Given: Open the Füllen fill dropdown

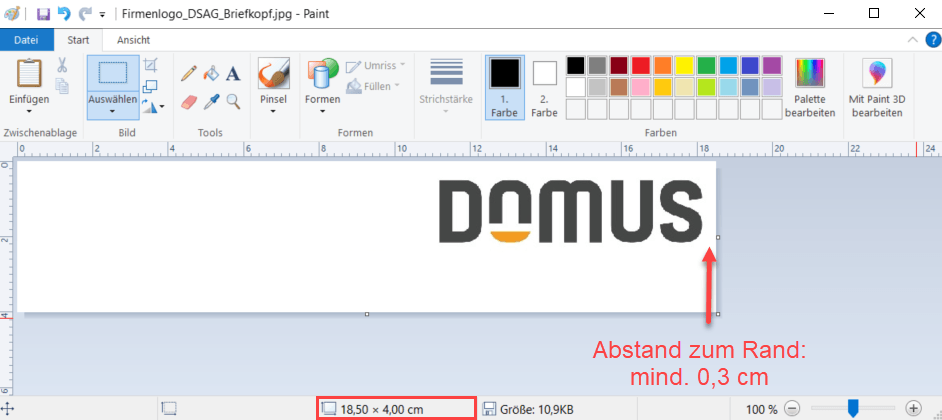Looking at the screenshot, I should (x=373, y=86).
